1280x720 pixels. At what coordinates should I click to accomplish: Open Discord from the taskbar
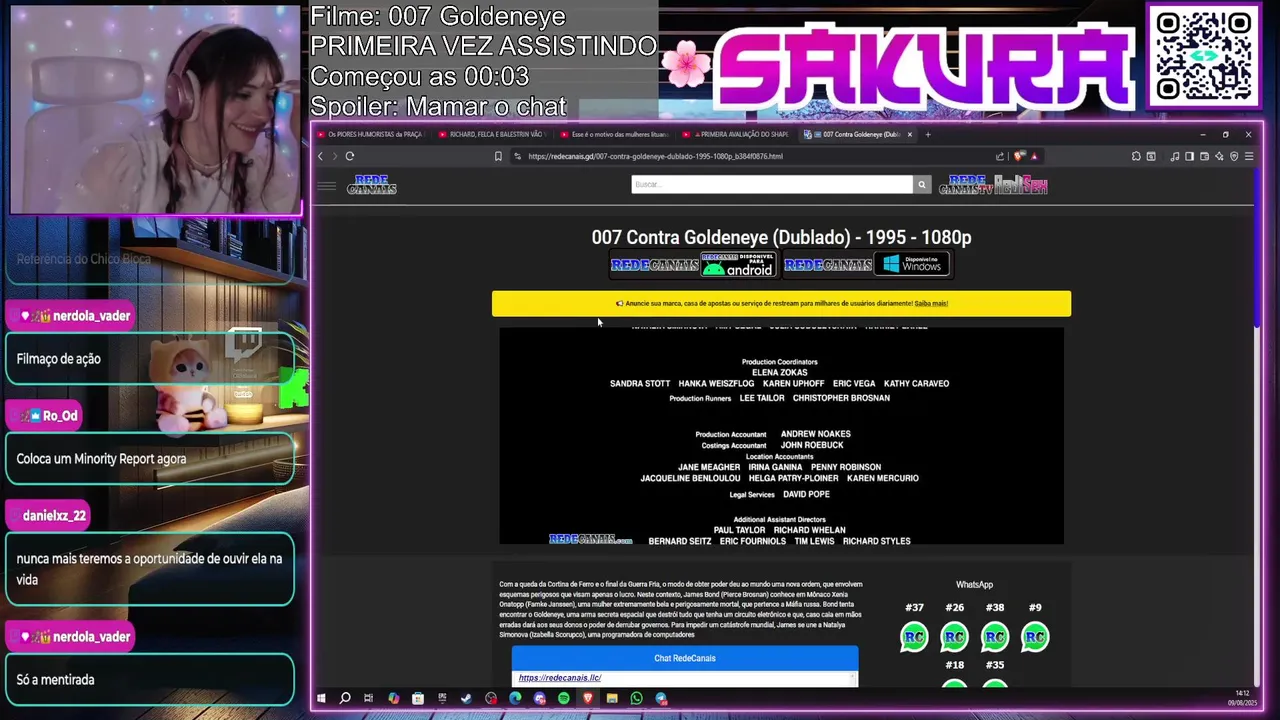540,698
